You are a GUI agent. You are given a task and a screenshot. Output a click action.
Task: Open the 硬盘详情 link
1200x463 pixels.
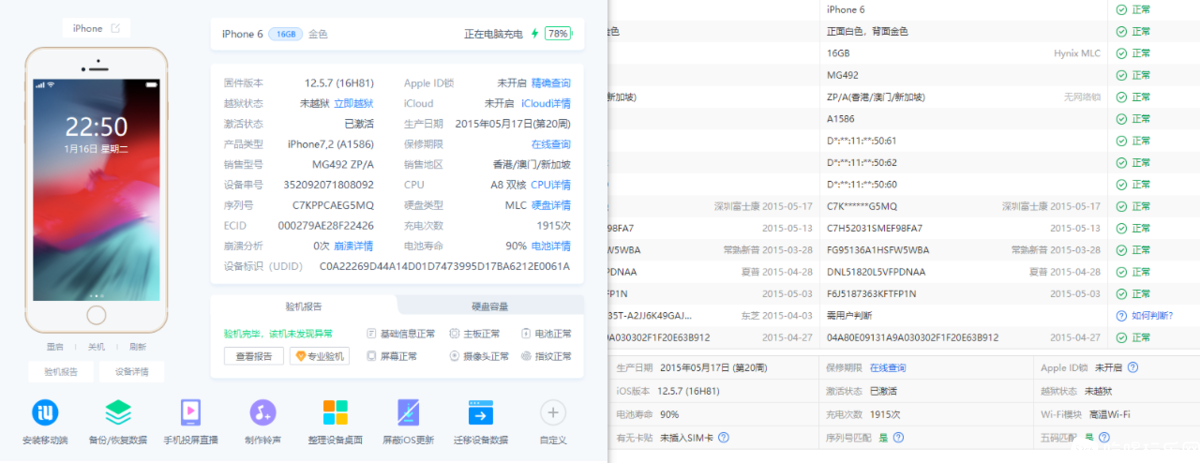(551, 205)
